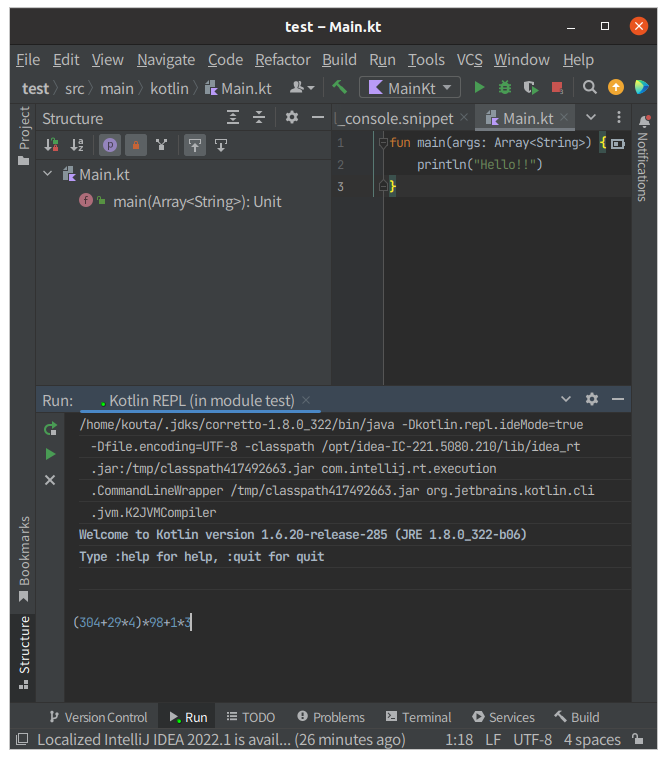667x759 pixels.
Task: Close the REPL with X icon
Action: pyautogui.click(x=50, y=480)
